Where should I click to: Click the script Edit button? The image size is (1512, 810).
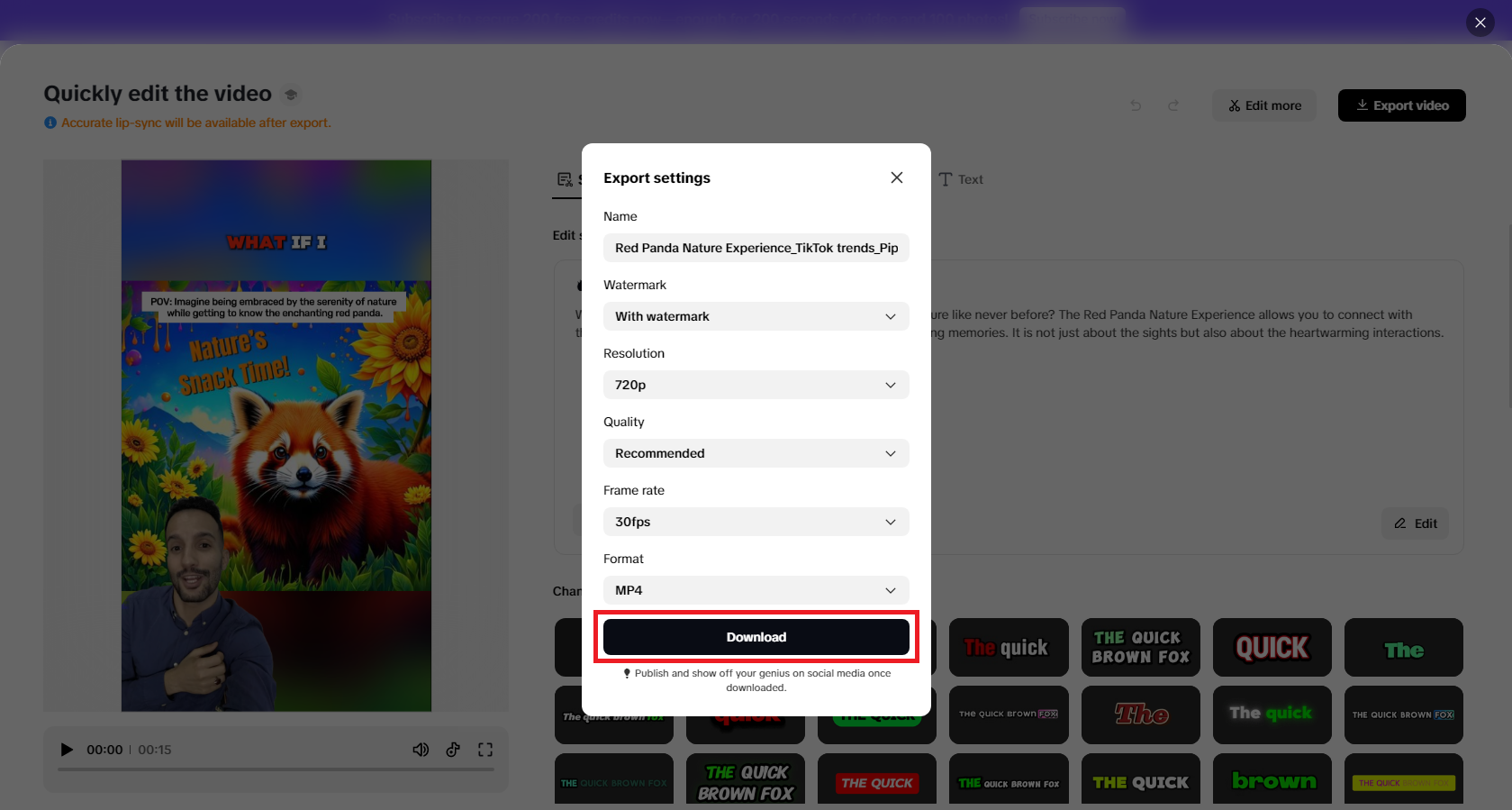pos(1416,523)
